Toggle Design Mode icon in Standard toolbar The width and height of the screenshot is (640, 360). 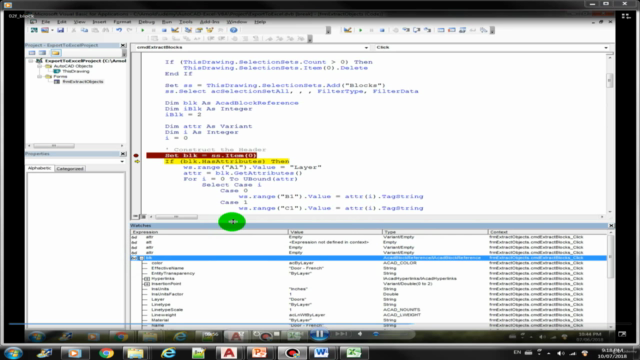coord(175,30)
